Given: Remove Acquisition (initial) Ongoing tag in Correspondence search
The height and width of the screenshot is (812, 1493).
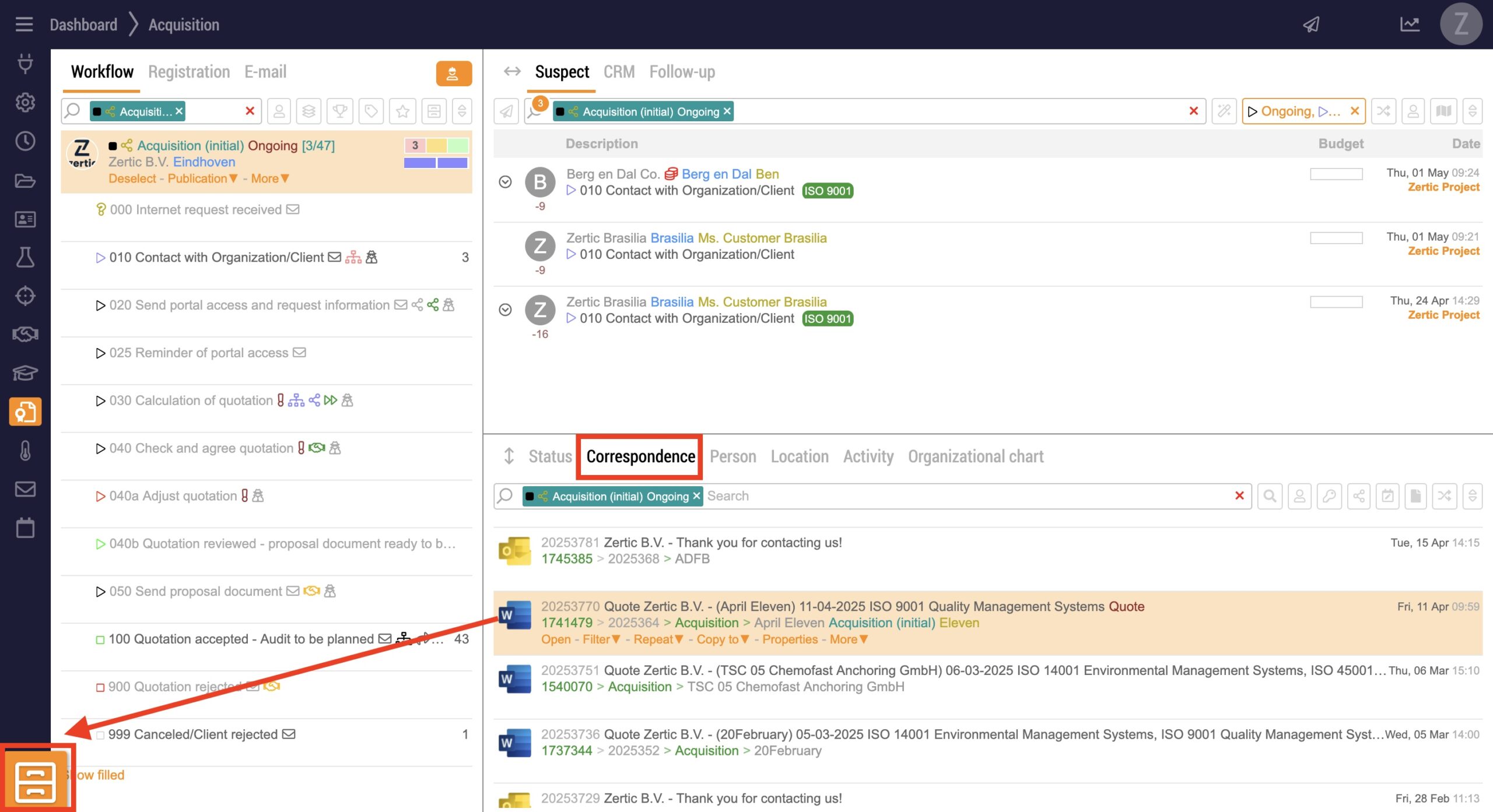Looking at the screenshot, I should tap(696, 496).
